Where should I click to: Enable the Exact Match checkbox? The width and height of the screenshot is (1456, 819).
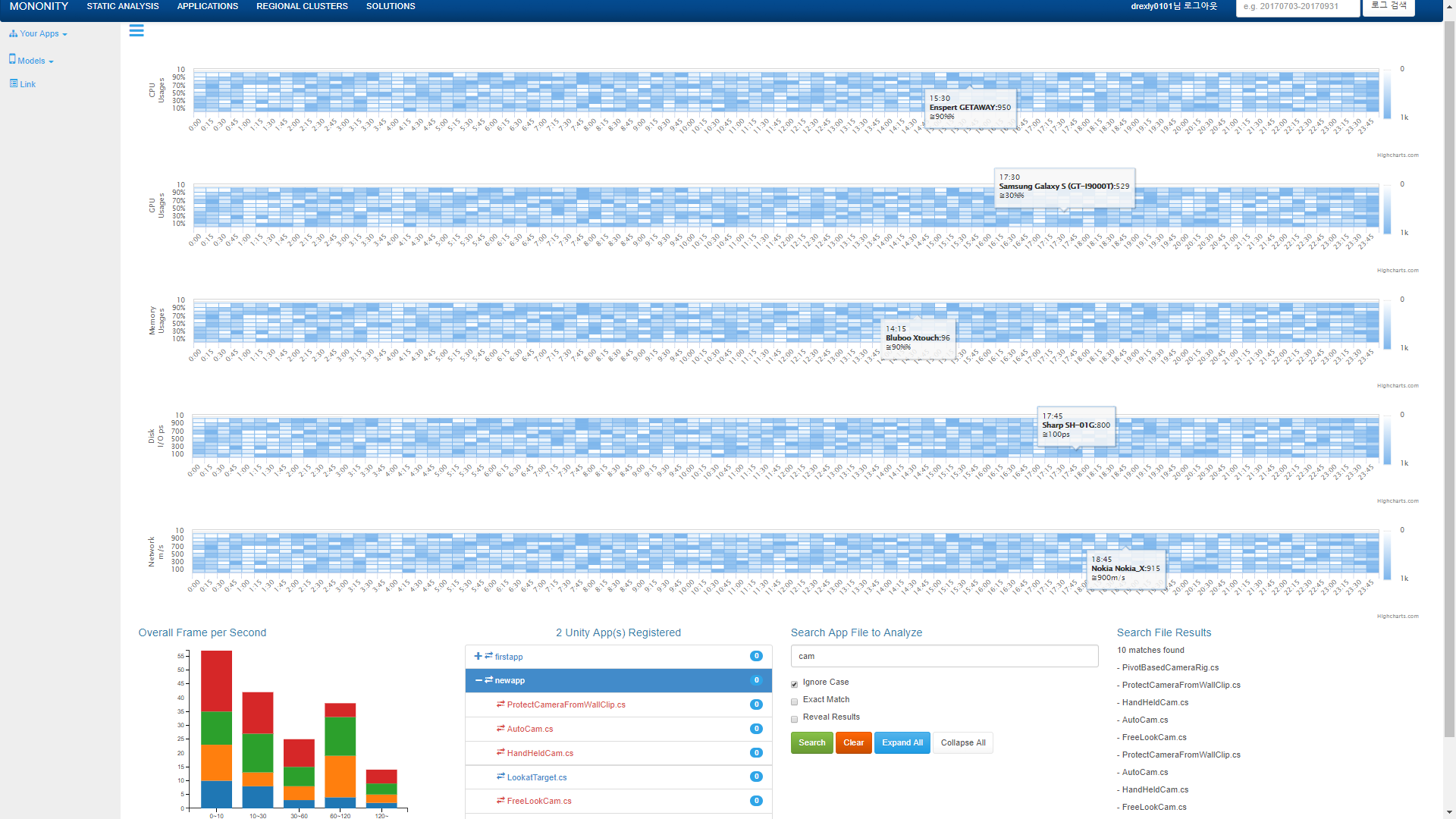point(794,701)
